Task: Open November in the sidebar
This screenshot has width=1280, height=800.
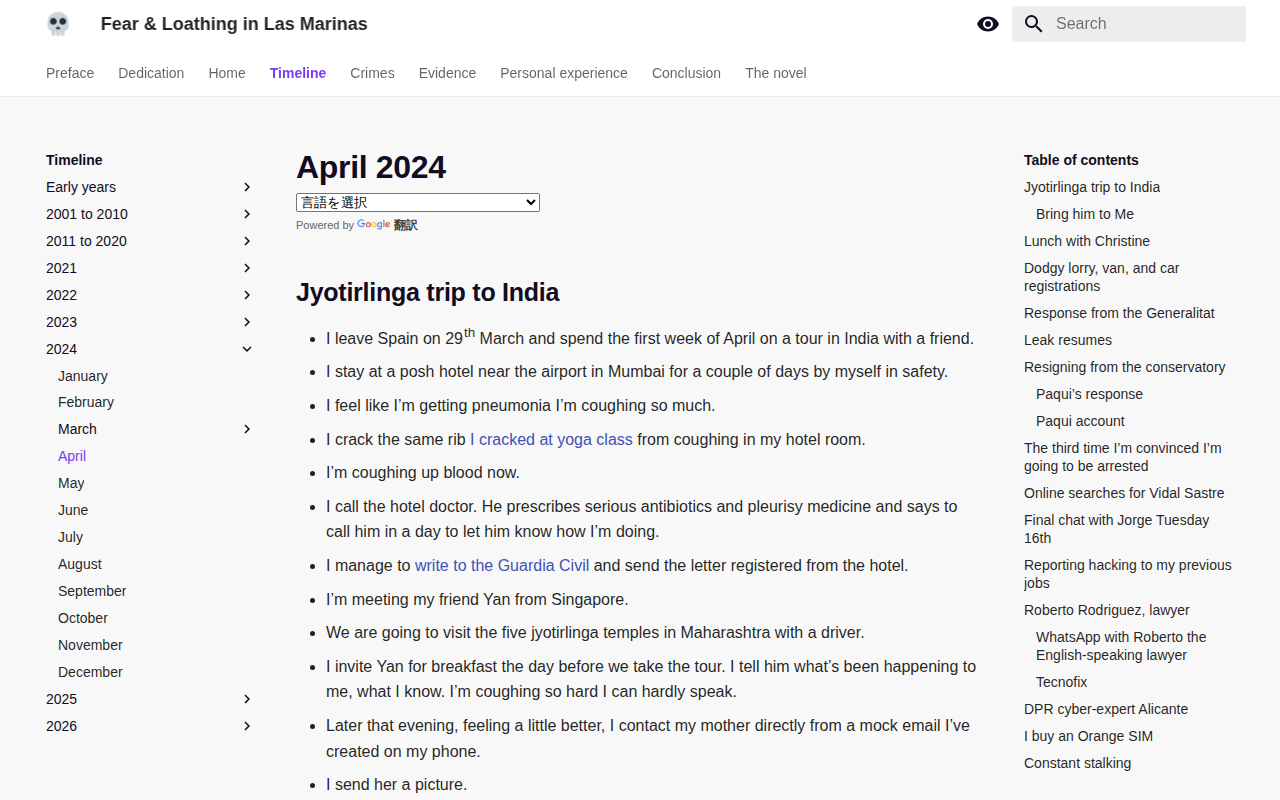Action: pyautogui.click(x=90, y=645)
